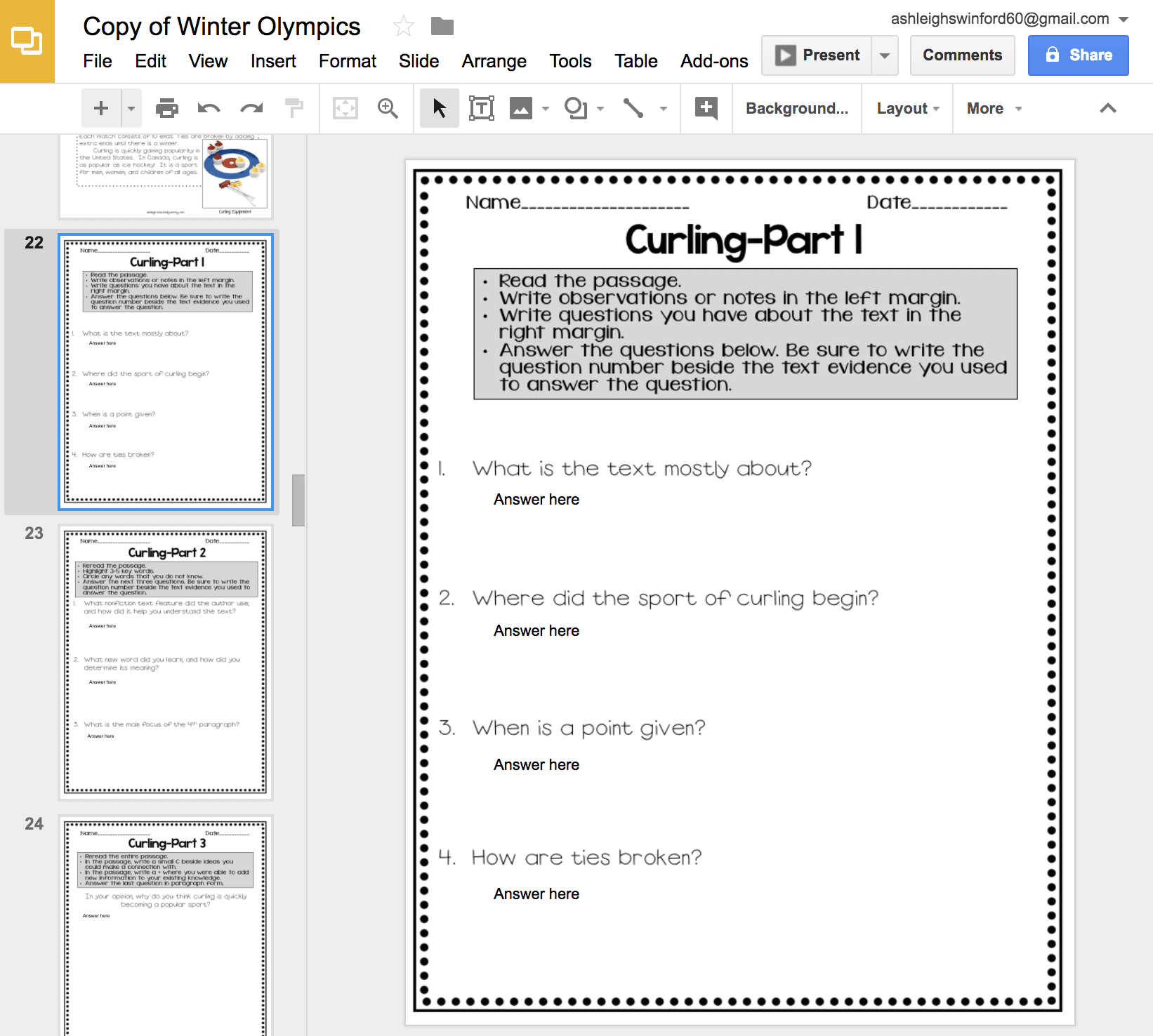Open the Slide menu

click(x=419, y=61)
